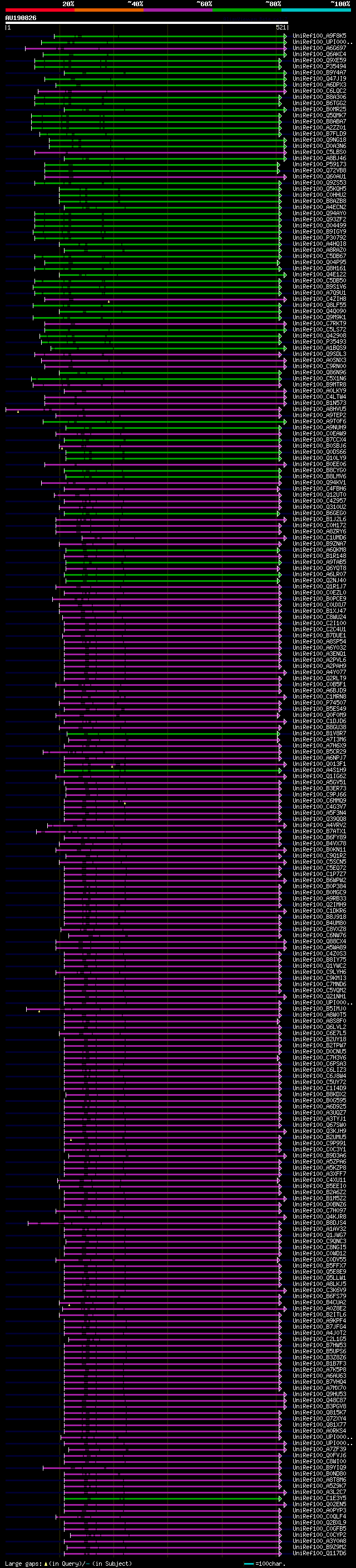Choose hit UniRef100_Q9NG18

319,140
